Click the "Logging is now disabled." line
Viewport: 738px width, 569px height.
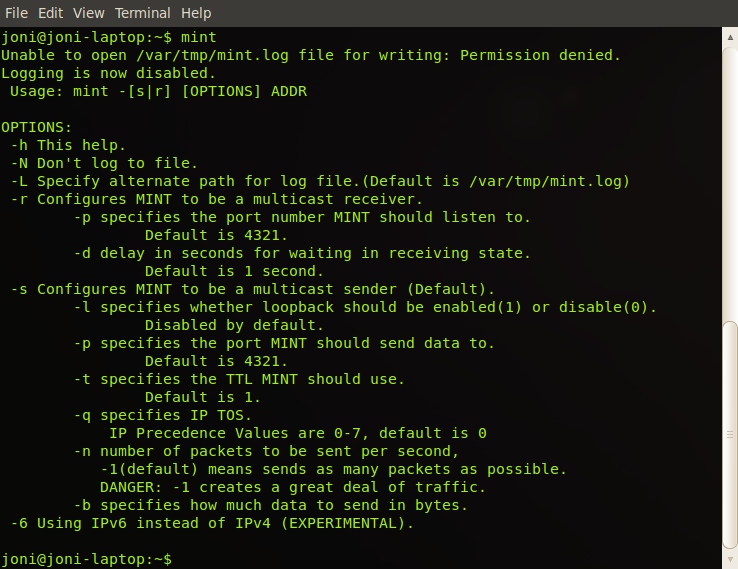(x=108, y=73)
